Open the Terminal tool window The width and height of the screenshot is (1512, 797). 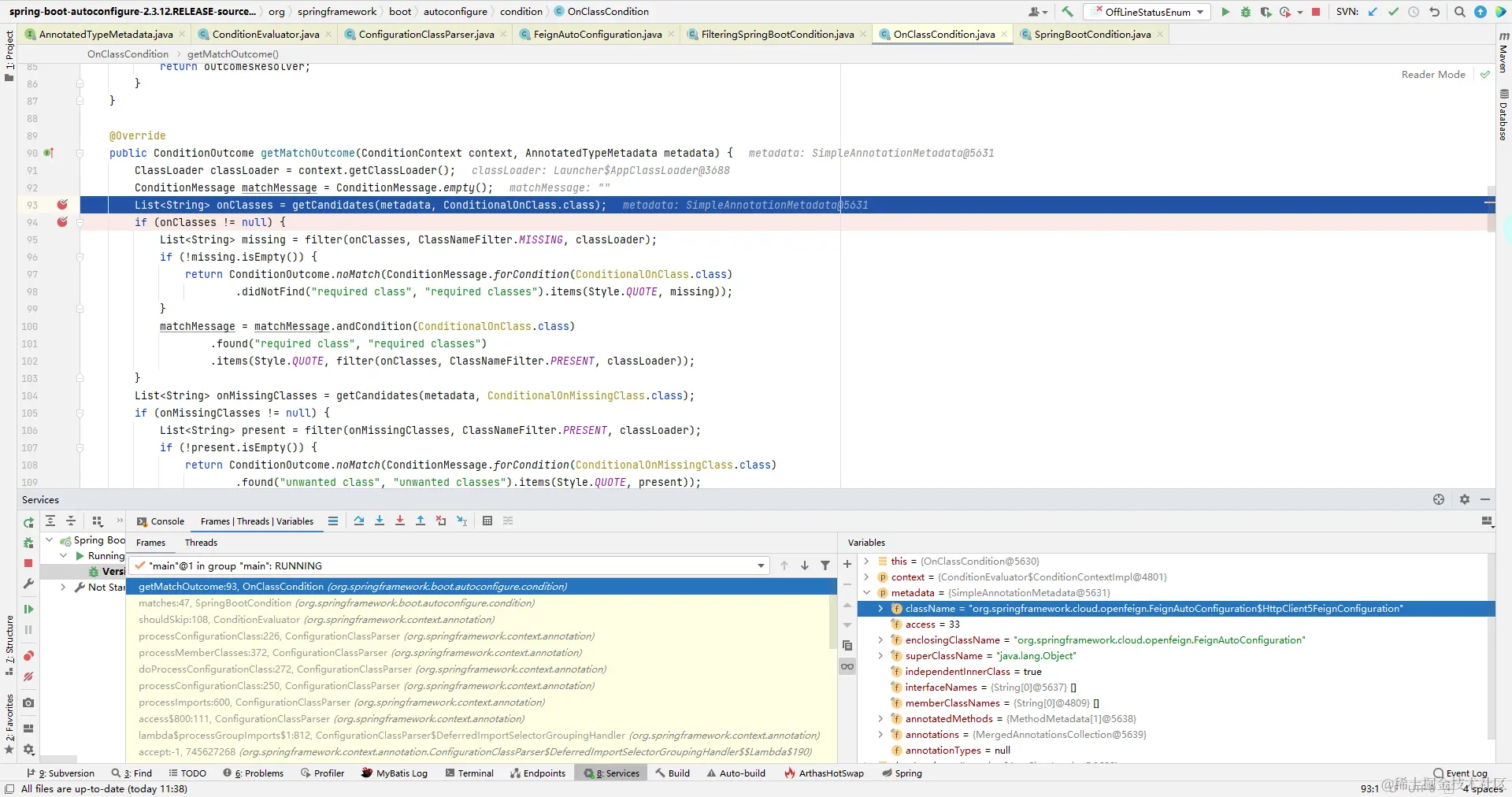pos(469,773)
